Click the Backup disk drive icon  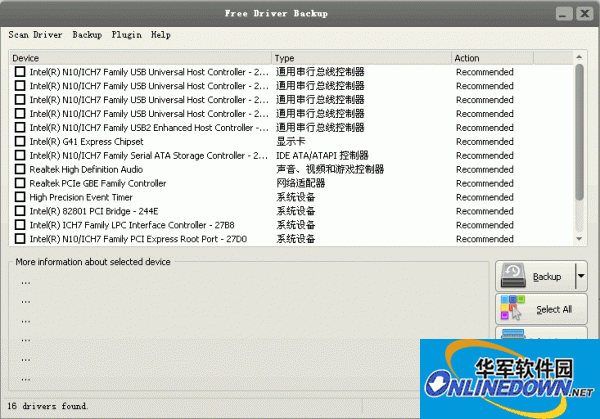coord(514,276)
